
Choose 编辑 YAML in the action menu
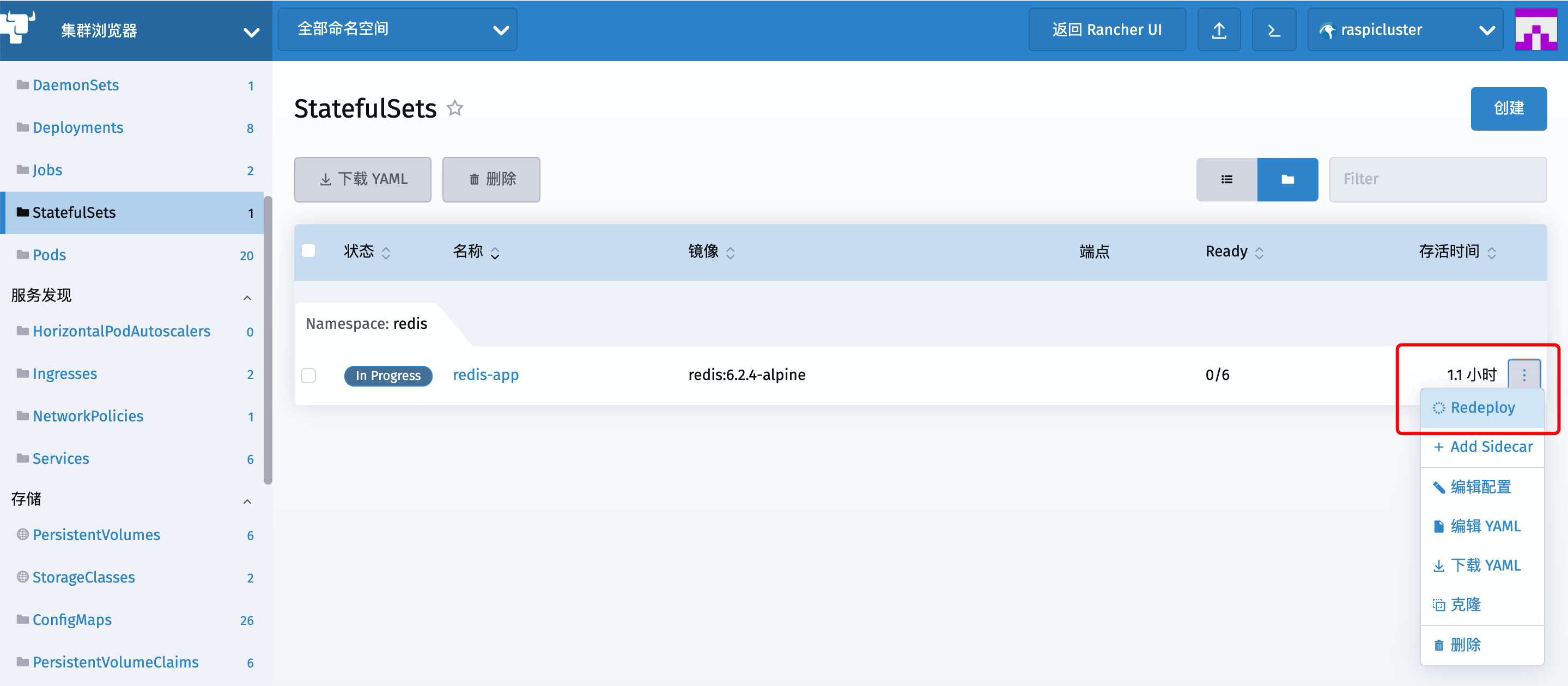click(1485, 526)
